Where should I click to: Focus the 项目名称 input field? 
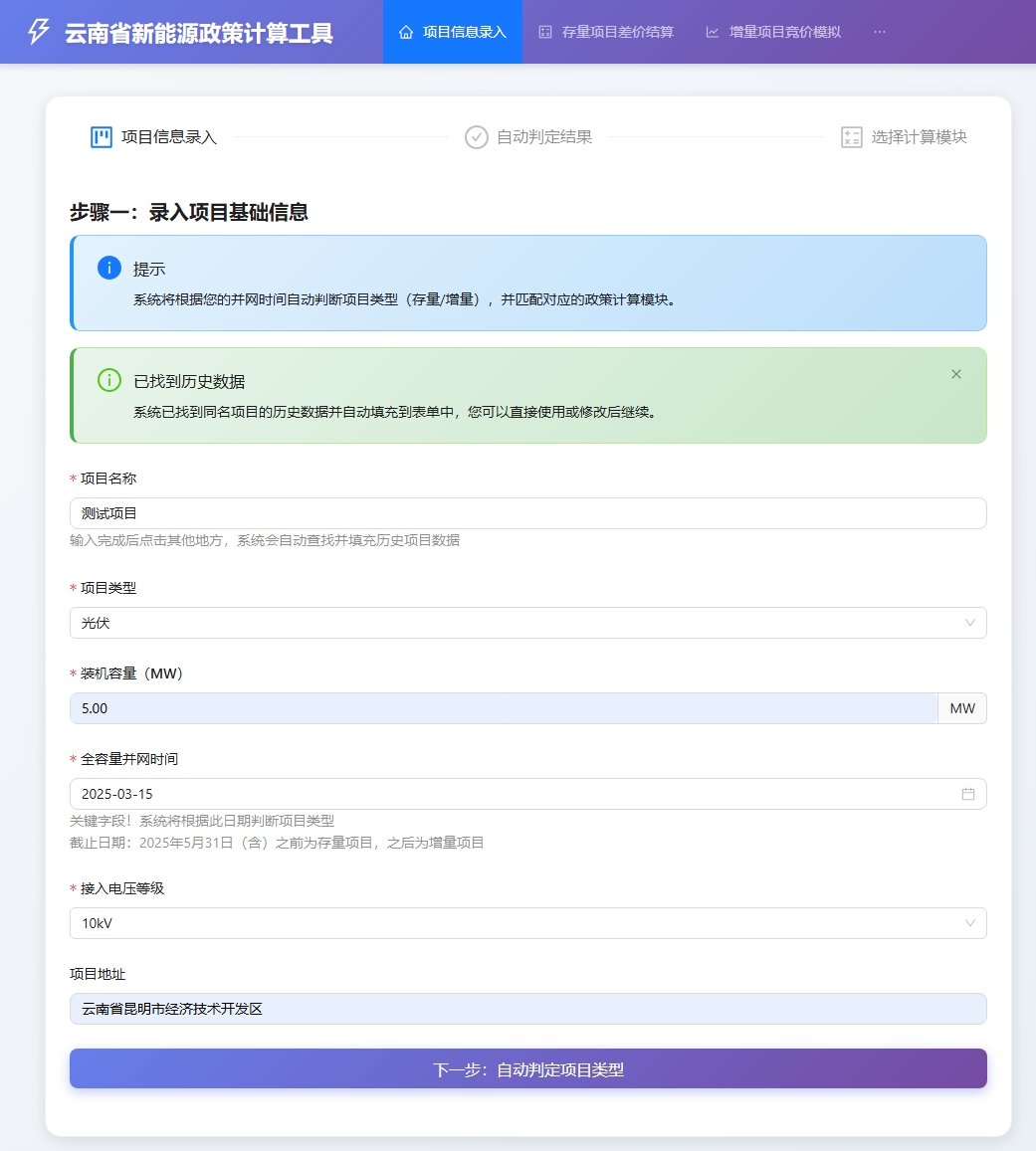tap(527, 513)
